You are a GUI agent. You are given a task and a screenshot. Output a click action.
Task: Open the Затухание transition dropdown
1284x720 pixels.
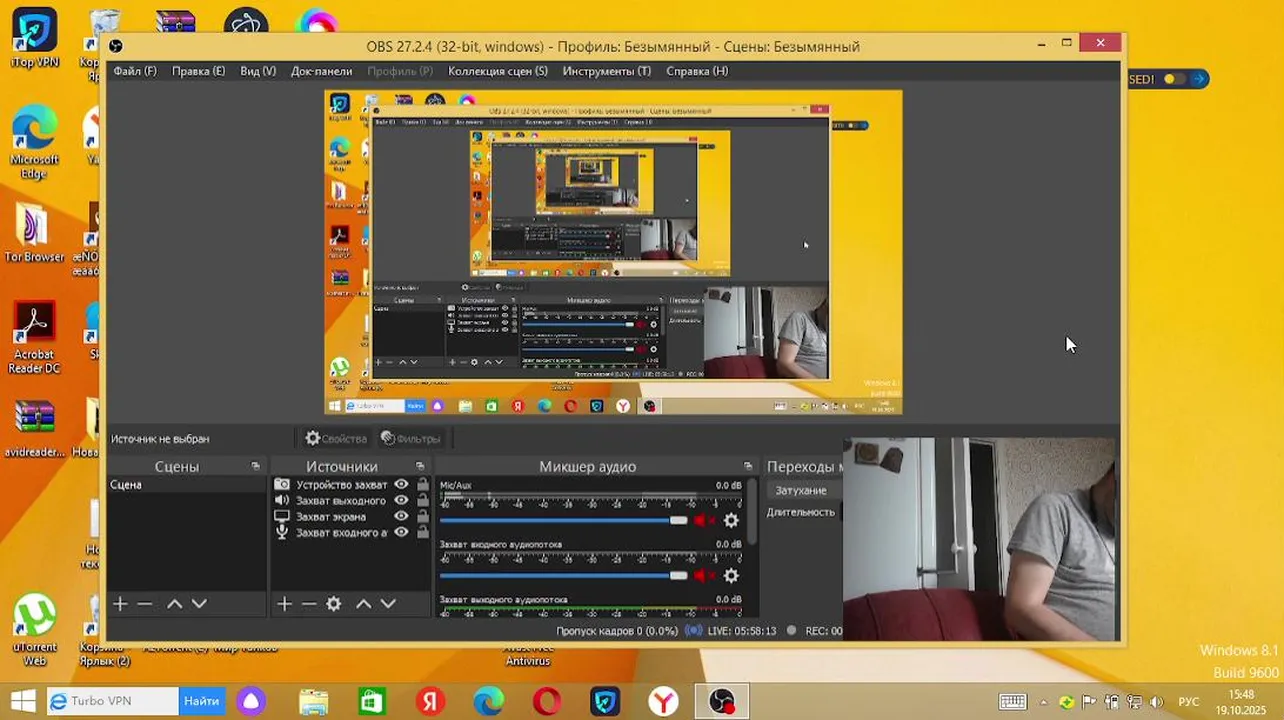[x=806, y=490]
